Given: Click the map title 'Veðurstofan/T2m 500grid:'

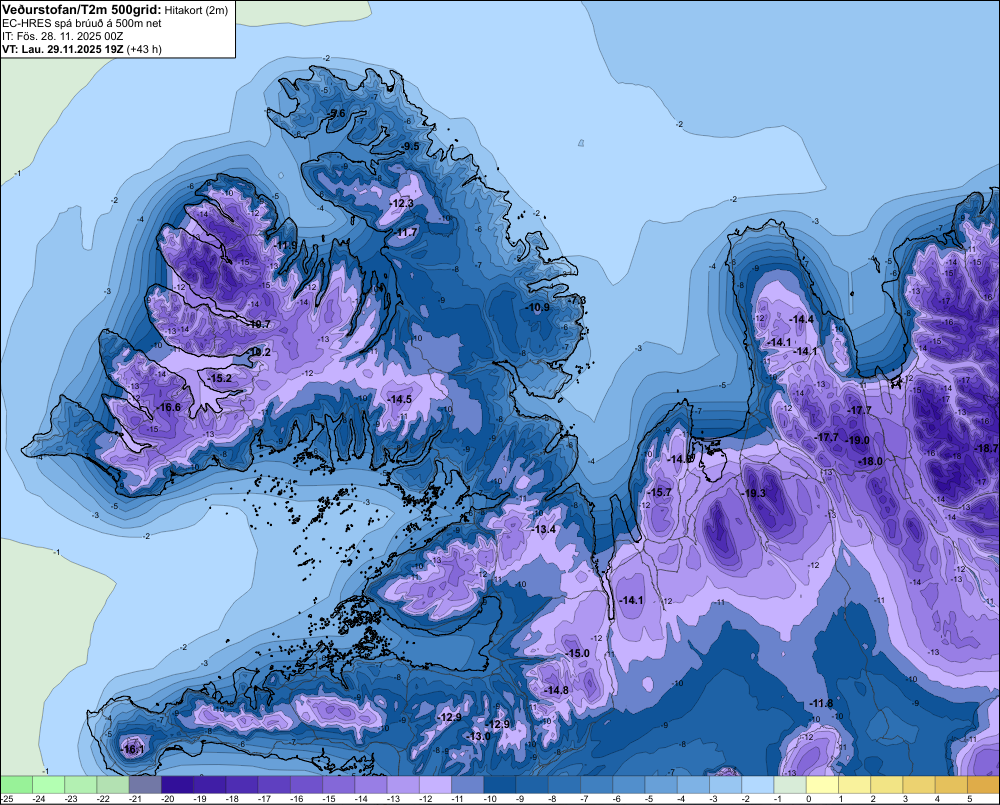Looking at the screenshot, I should (x=80, y=10).
